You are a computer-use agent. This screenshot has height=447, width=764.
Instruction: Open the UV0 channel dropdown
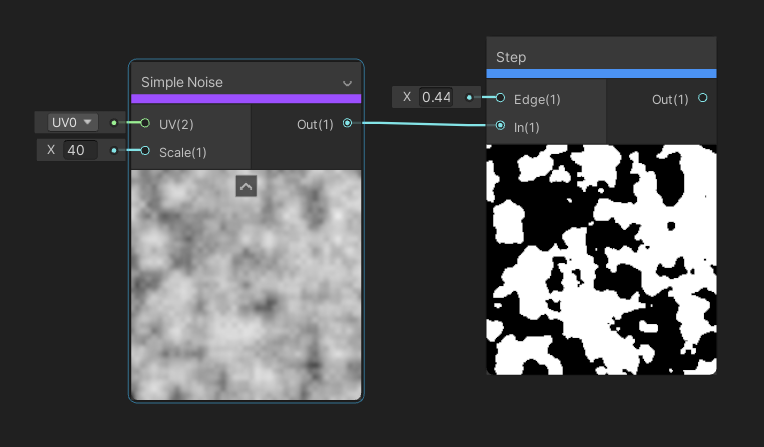point(72,122)
